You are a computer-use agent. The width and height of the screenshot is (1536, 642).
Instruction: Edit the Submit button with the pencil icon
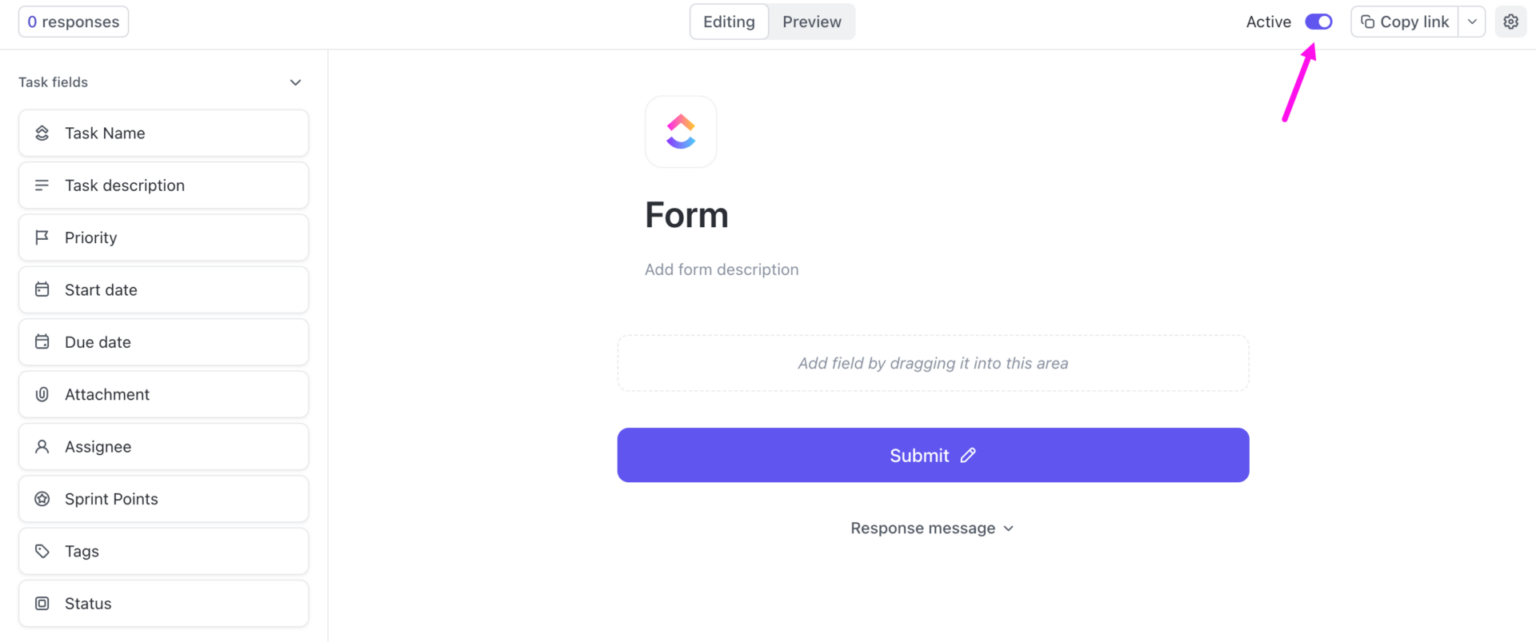[x=967, y=455]
